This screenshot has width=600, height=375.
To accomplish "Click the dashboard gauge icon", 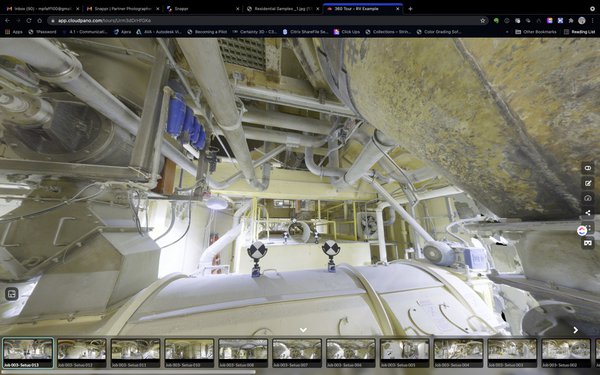I will click(x=588, y=198).
